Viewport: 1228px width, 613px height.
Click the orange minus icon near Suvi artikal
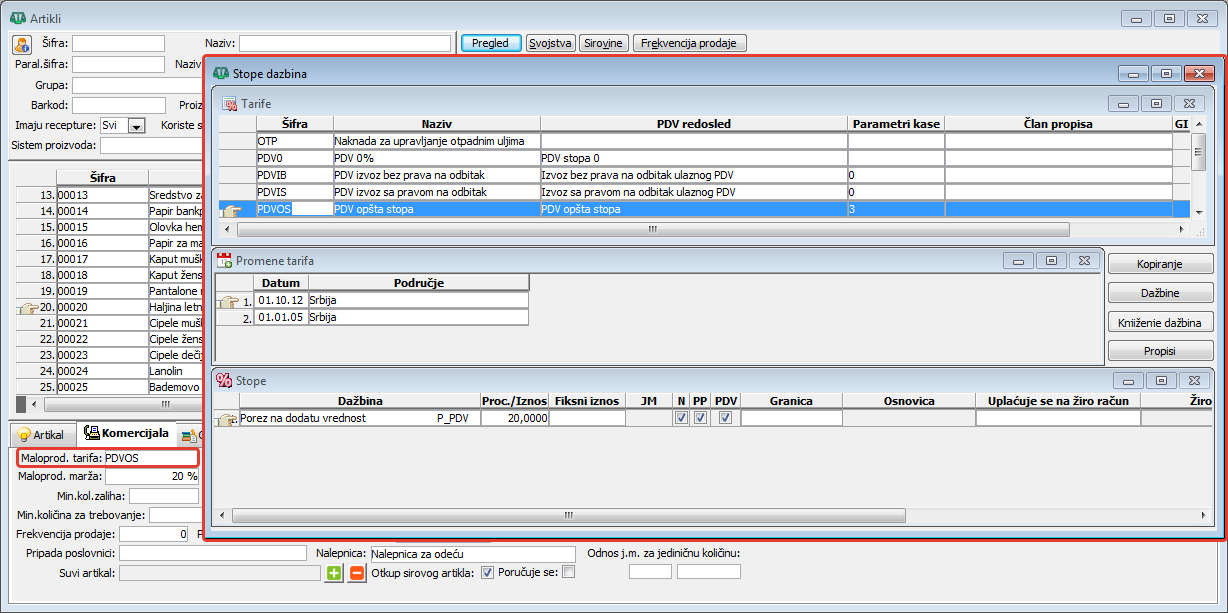pyautogui.click(x=357, y=573)
